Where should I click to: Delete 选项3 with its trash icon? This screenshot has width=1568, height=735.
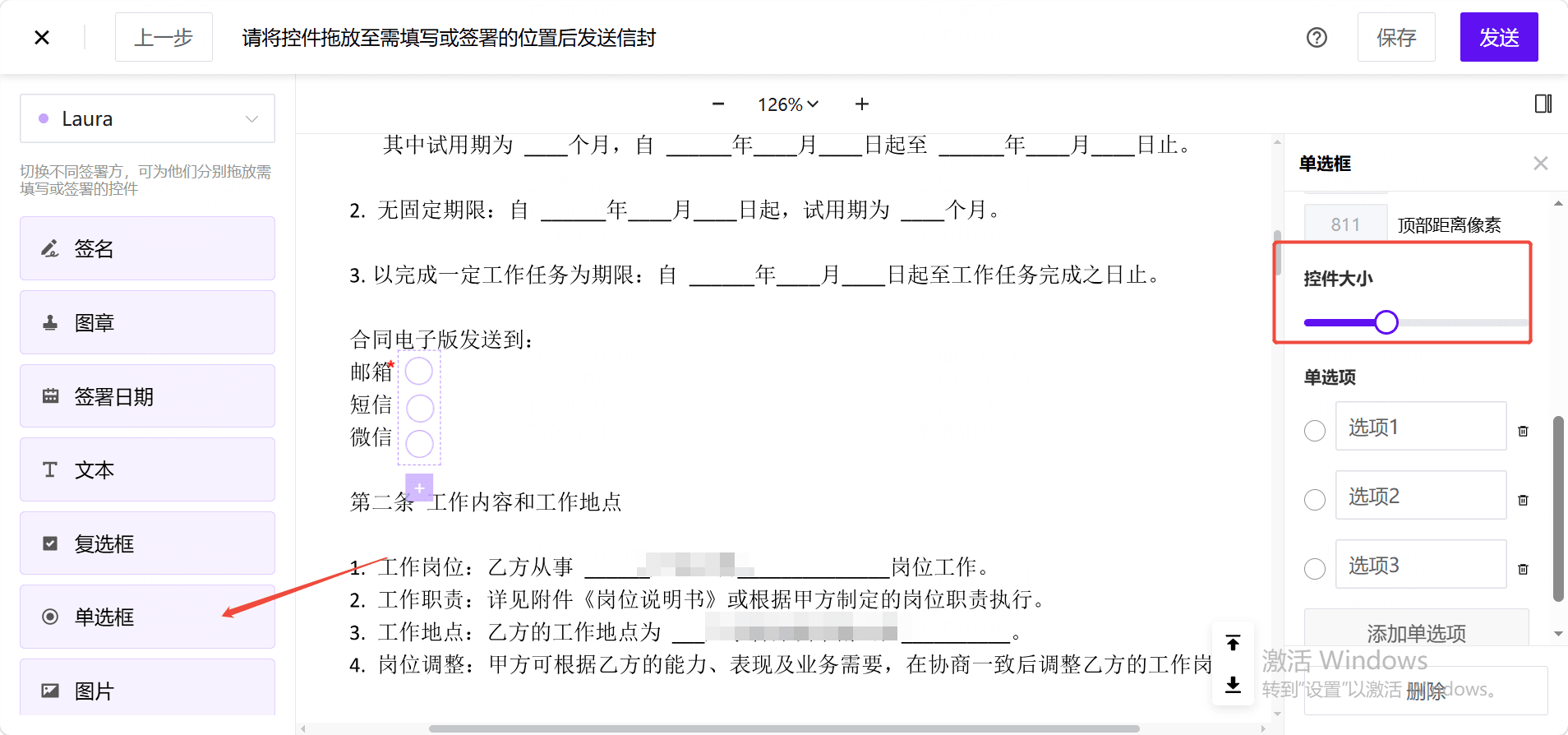(x=1523, y=569)
